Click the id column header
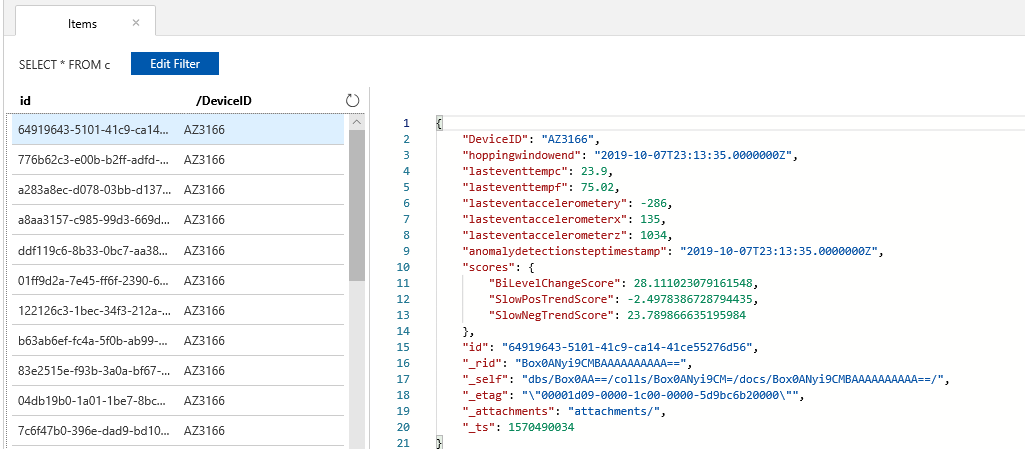The image size is (1025, 449). pos(25,101)
